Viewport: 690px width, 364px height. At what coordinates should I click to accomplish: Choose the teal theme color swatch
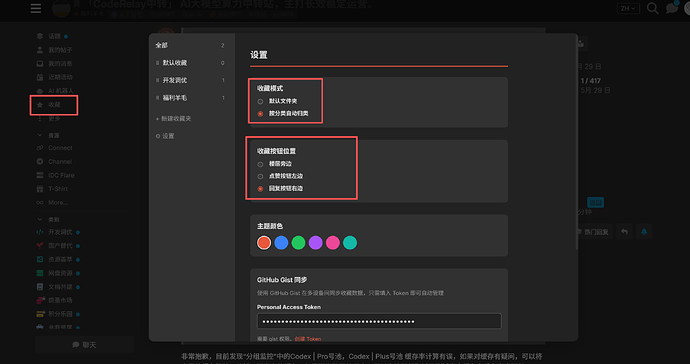[350, 243]
